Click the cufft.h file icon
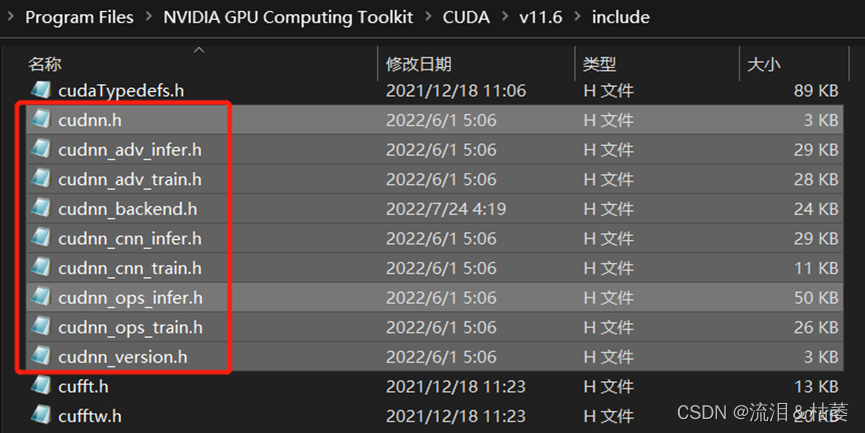Screen dimensions: 865x433 pyautogui.click(x=41, y=386)
